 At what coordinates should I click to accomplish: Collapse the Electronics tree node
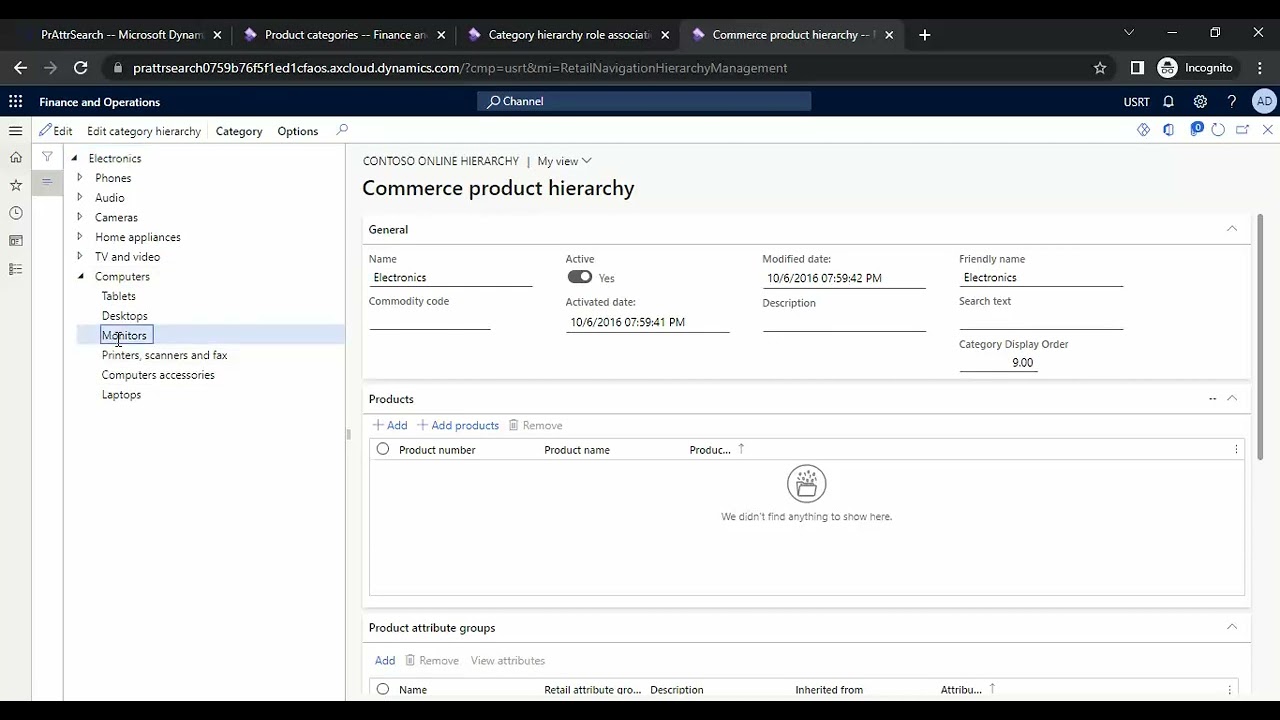point(74,158)
